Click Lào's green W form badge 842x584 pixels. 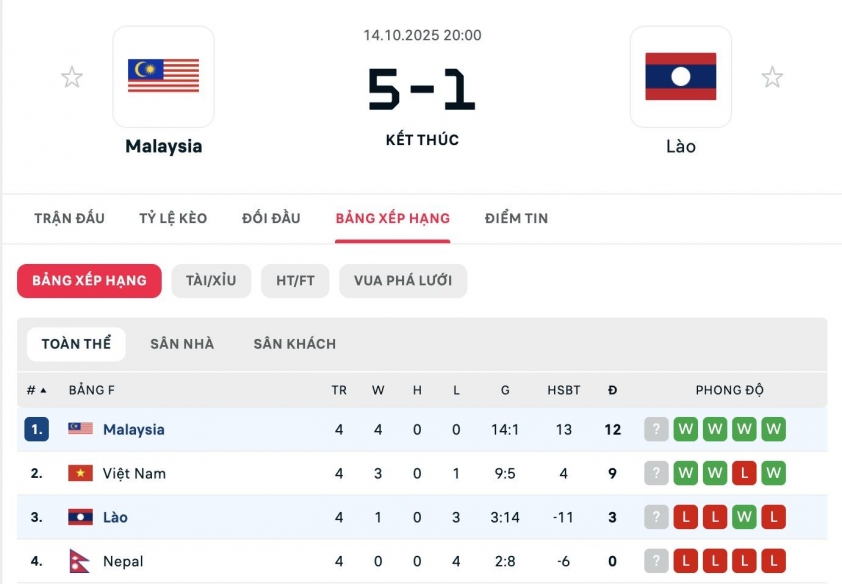point(743,518)
